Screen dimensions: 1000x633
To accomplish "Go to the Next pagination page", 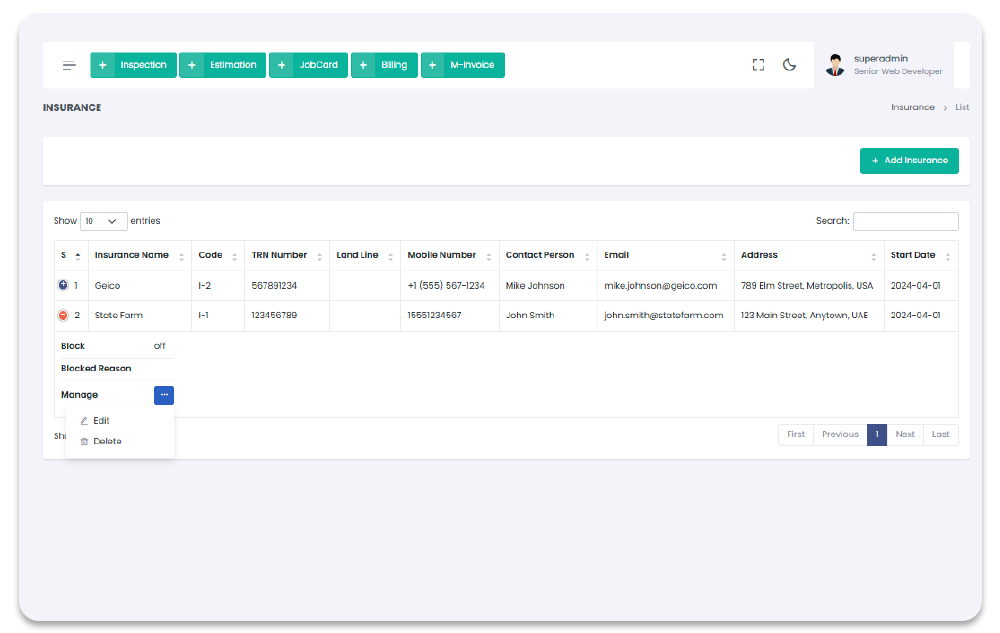I will pyautogui.click(x=904, y=435).
